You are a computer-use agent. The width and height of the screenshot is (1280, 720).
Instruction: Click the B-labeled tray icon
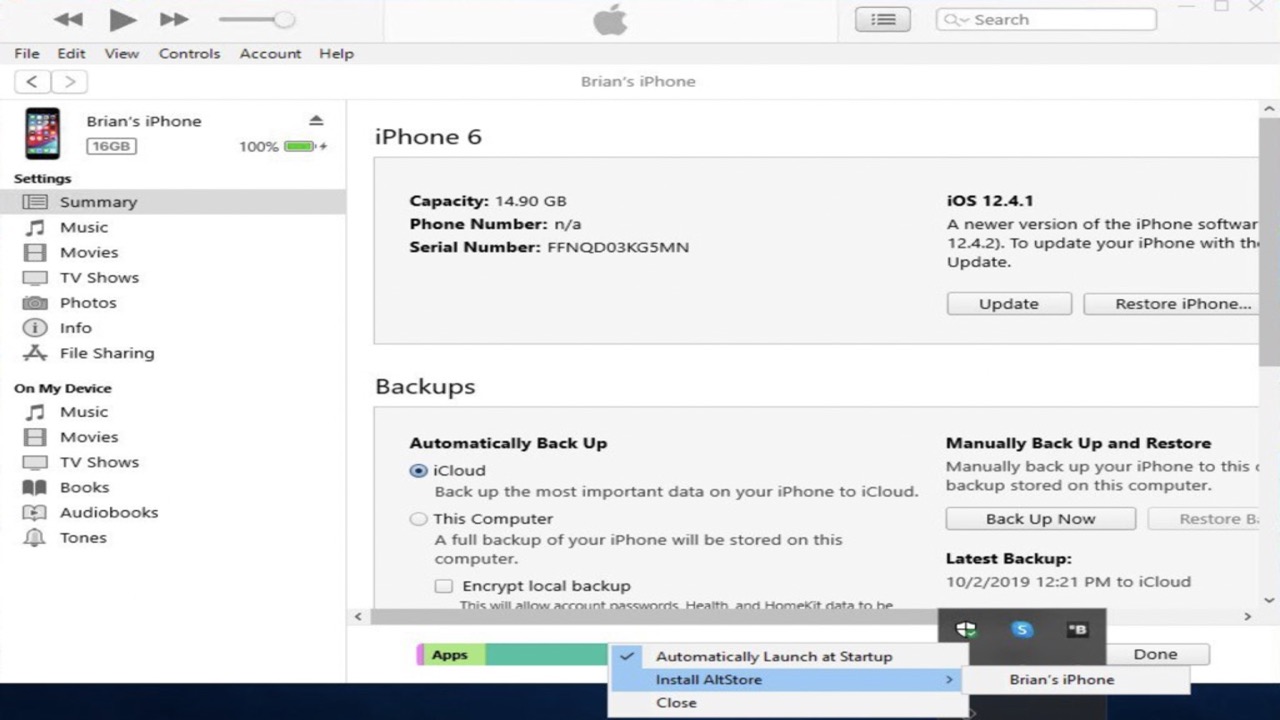[1077, 629]
